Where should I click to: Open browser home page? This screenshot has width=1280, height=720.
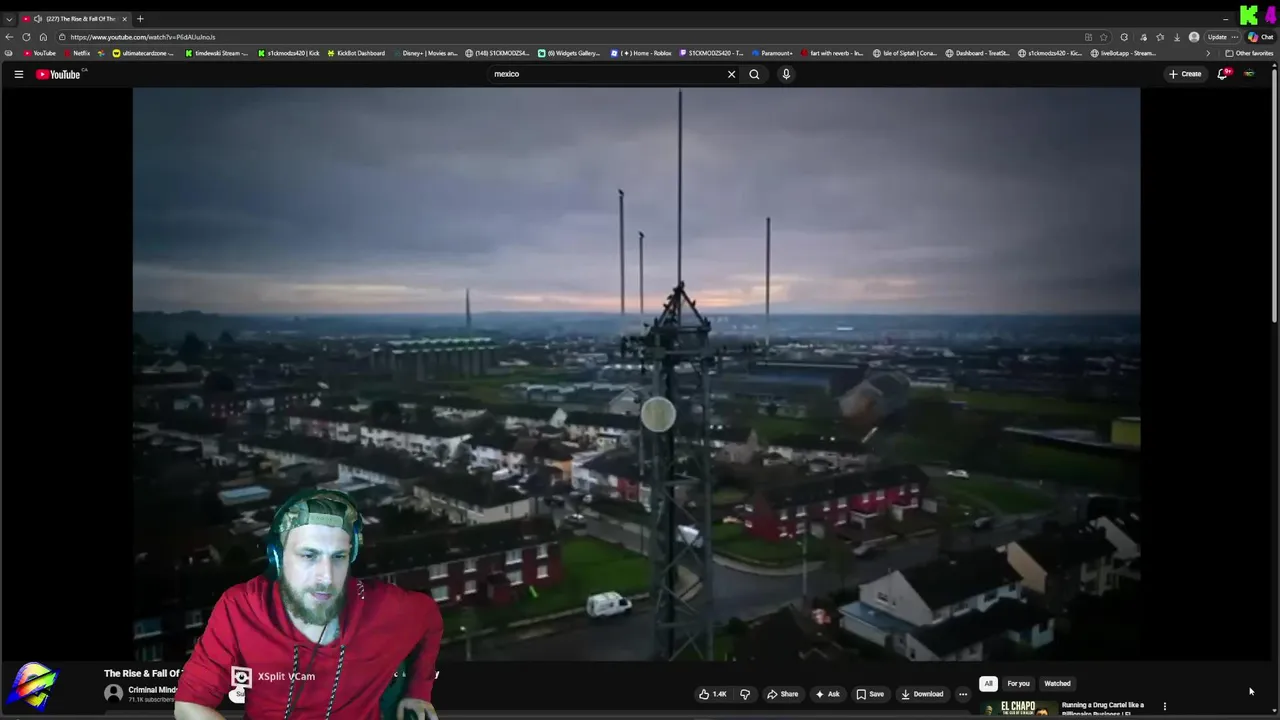click(x=43, y=37)
